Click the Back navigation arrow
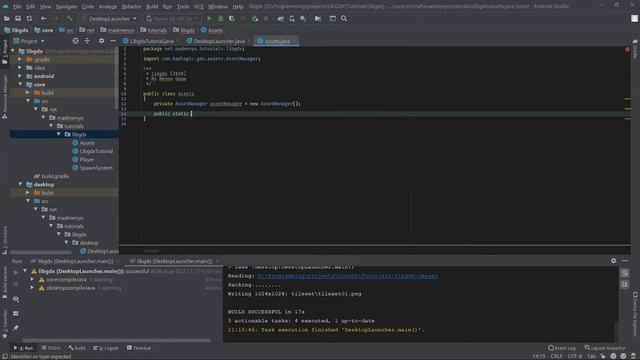Screen dimensions: 640x360 point(44,18)
